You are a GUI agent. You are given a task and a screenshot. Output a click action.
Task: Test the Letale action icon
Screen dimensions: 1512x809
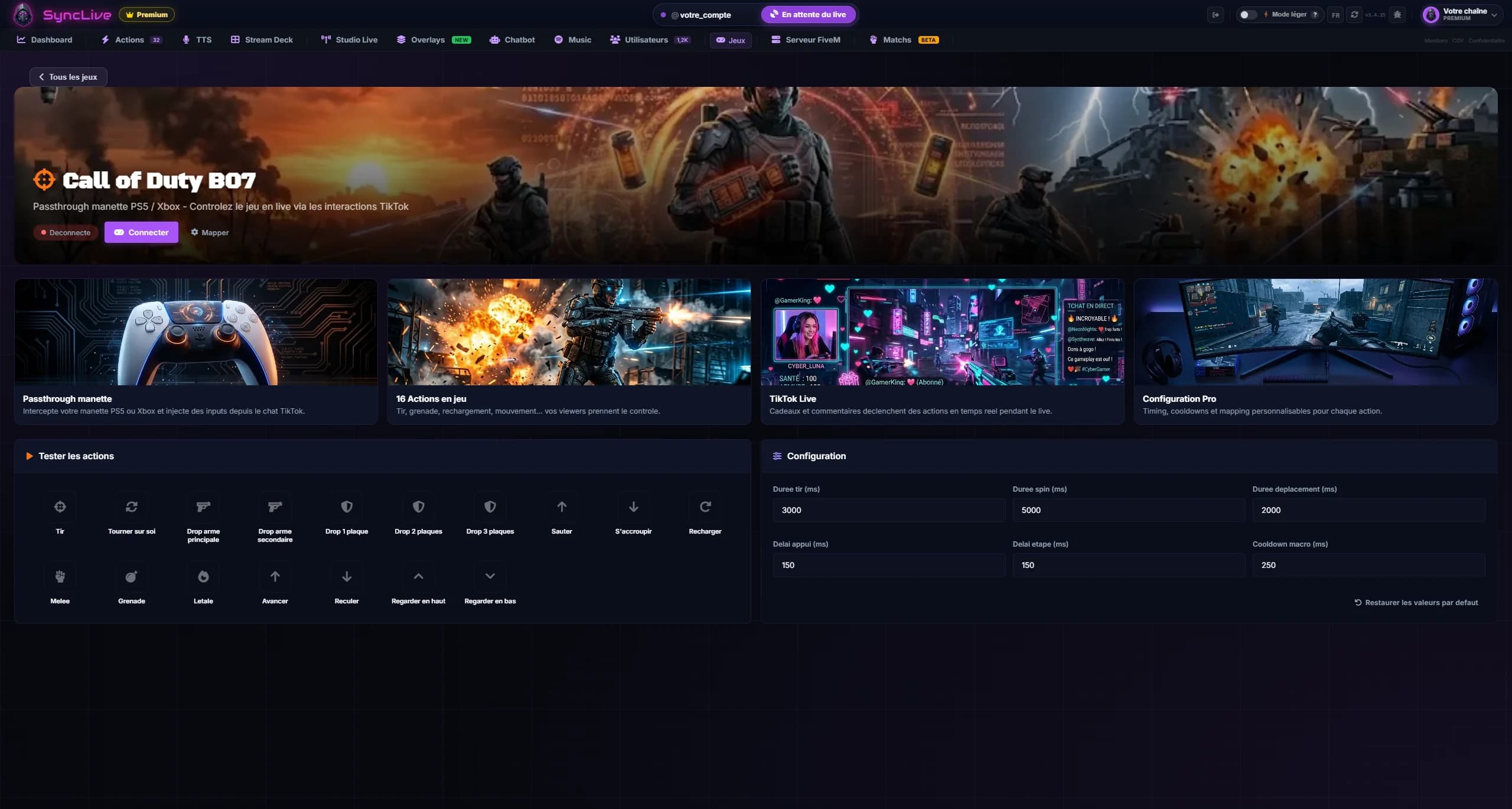click(203, 576)
